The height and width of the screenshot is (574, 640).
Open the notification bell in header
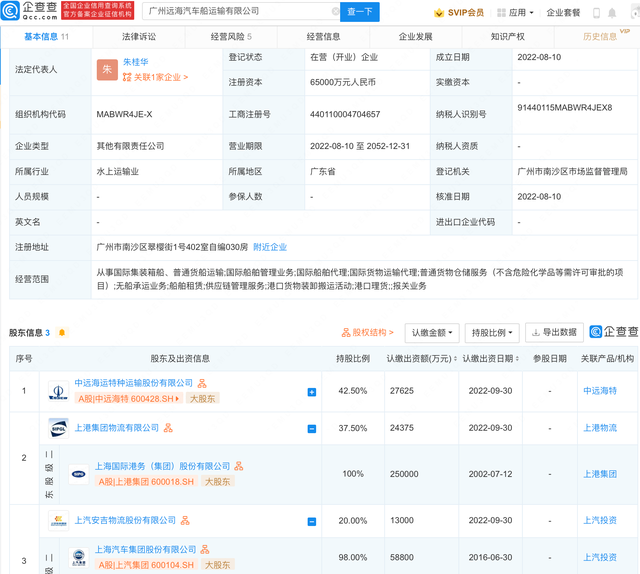point(612,13)
